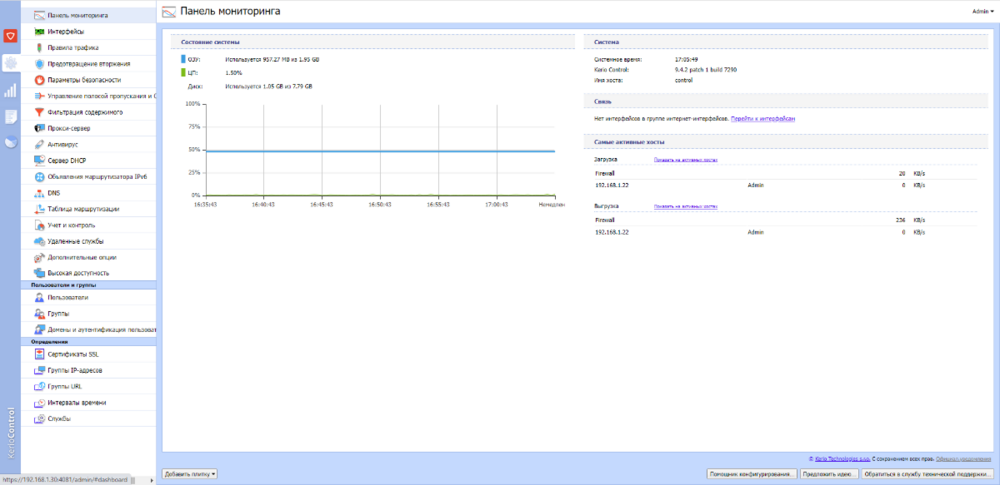Open the Добавить плитку dropdown

(190, 473)
